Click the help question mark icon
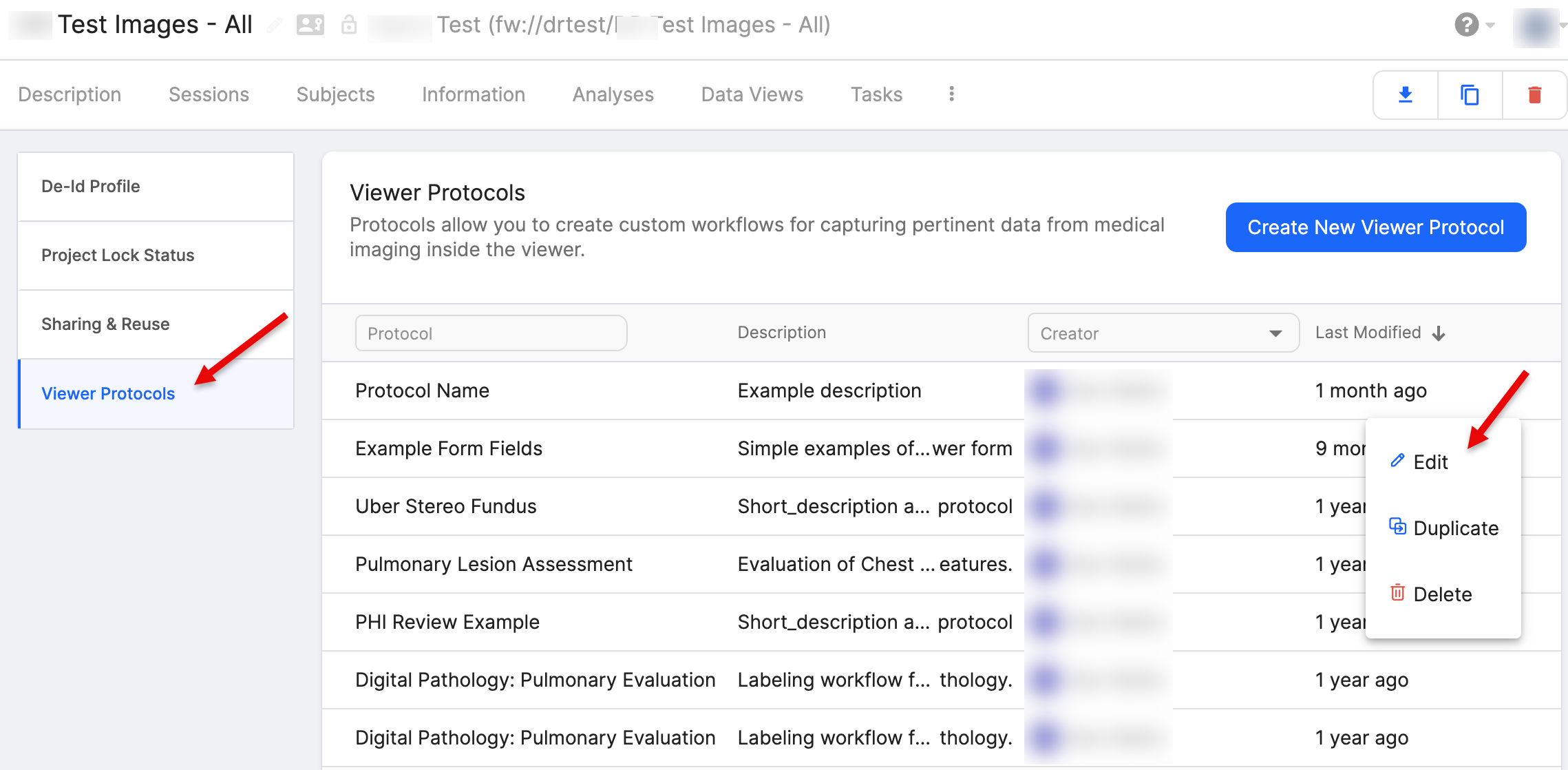This screenshot has height=770, width=1568. (1466, 25)
